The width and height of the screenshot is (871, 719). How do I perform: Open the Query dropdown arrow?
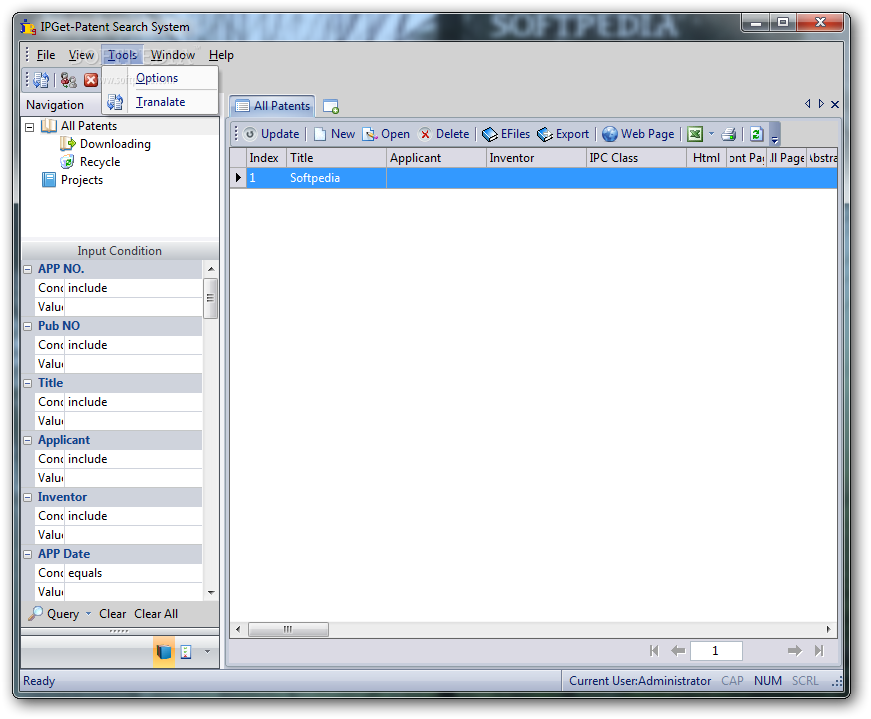[x=88, y=614]
